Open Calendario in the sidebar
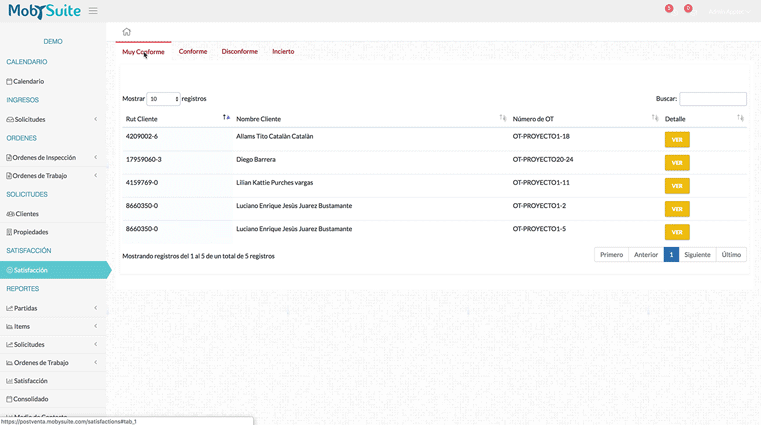Viewport: 761px width, 425px height. [x=52, y=82]
